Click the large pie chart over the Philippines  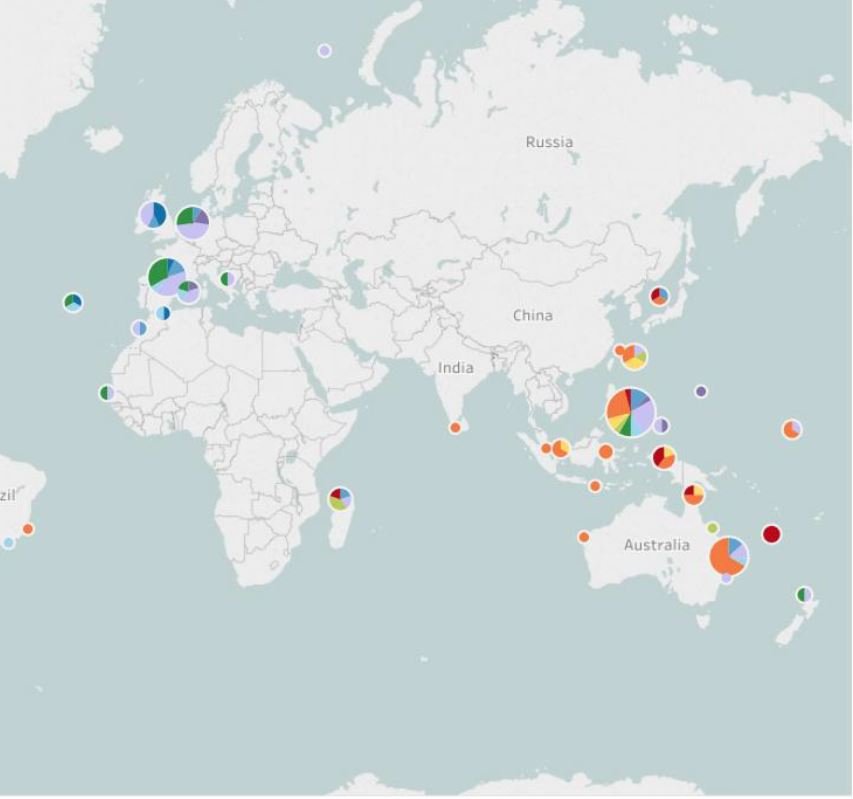pos(631,412)
